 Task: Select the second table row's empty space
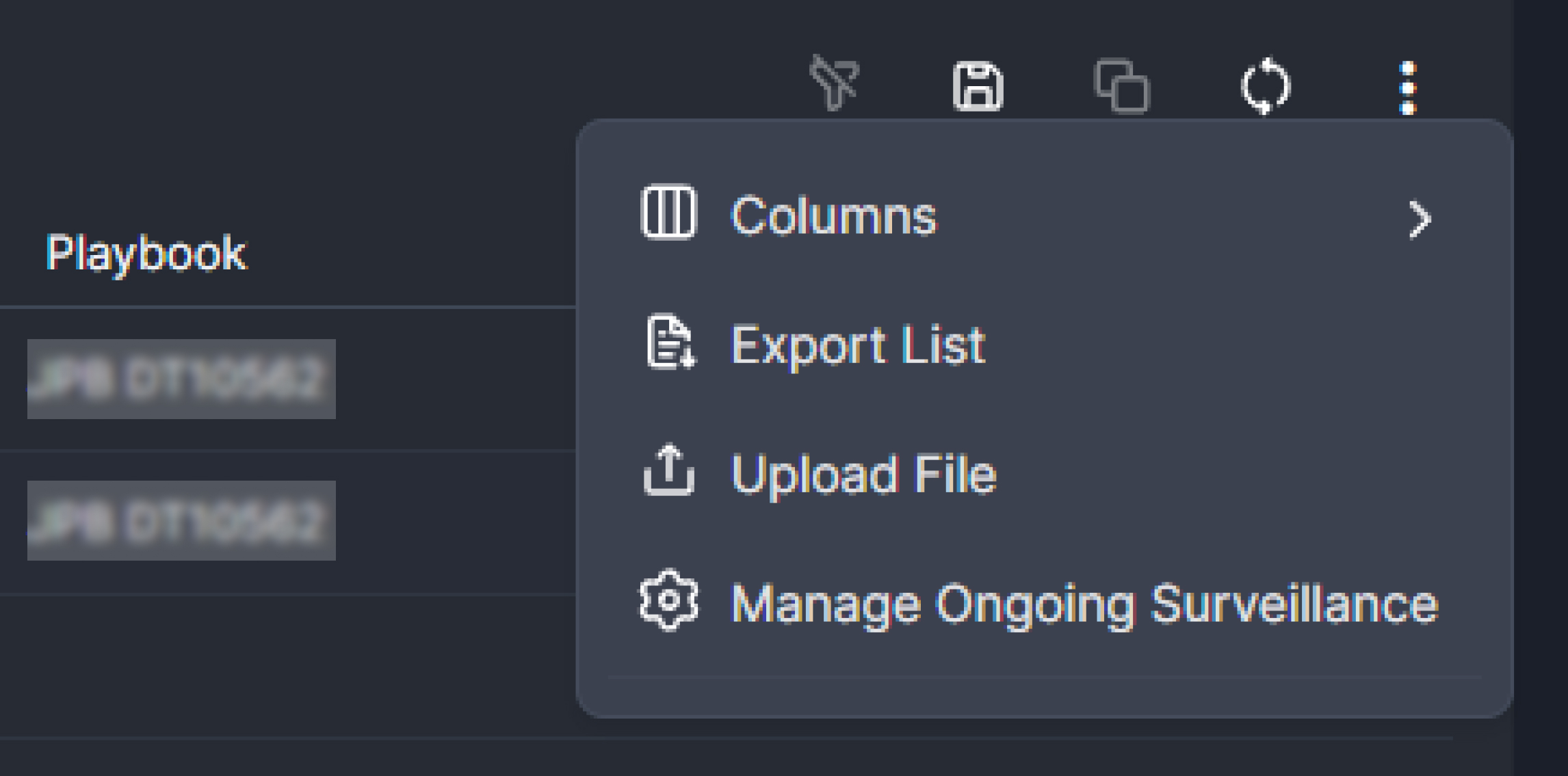[452, 522]
